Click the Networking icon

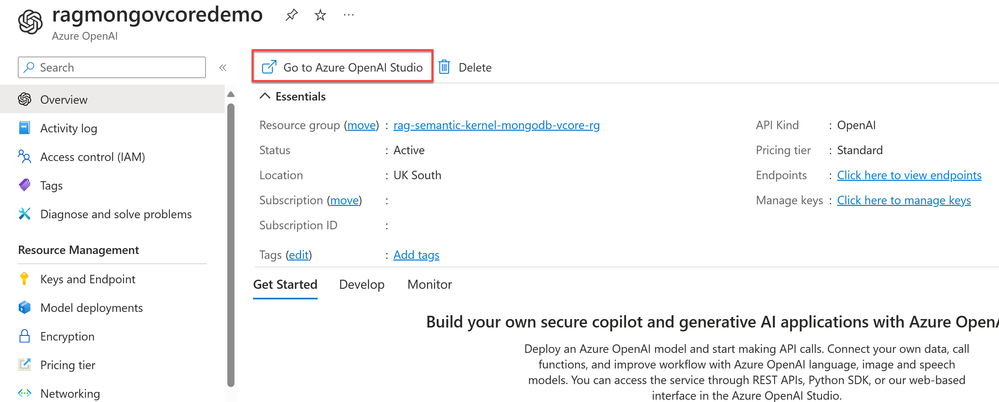coord(25,394)
